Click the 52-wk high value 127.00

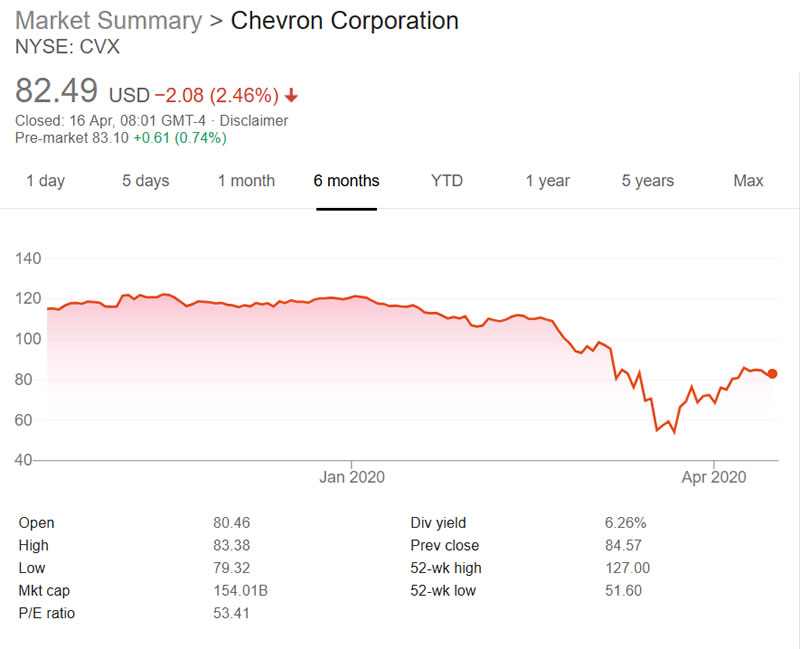coord(629,568)
